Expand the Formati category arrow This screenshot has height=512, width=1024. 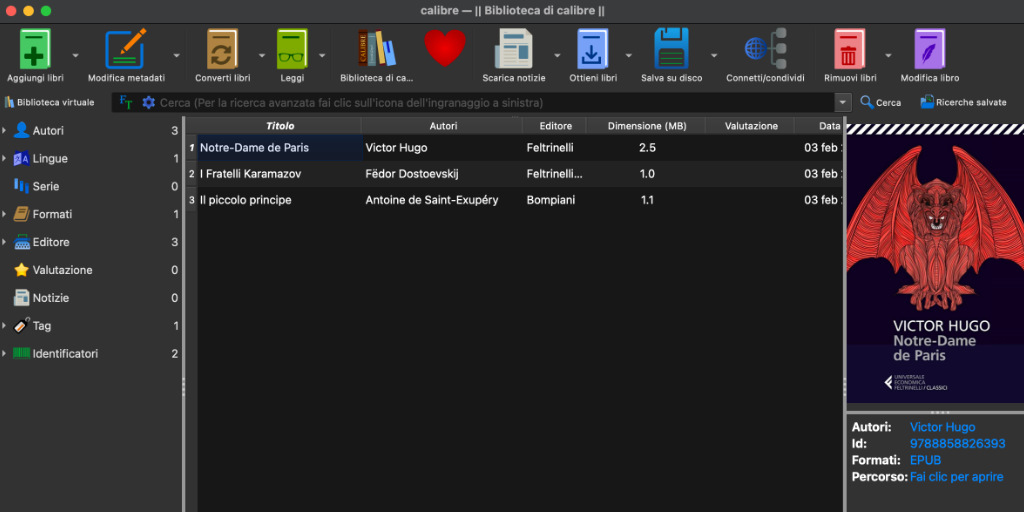click(4, 214)
